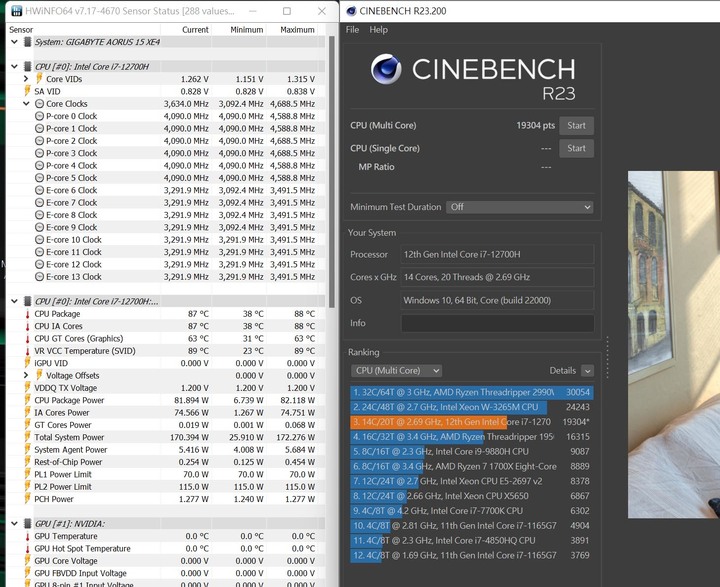The image size is (720, 587).
Task: Click the chip icon next to GPU [#1]: NVIDIA
Action: 27,523
